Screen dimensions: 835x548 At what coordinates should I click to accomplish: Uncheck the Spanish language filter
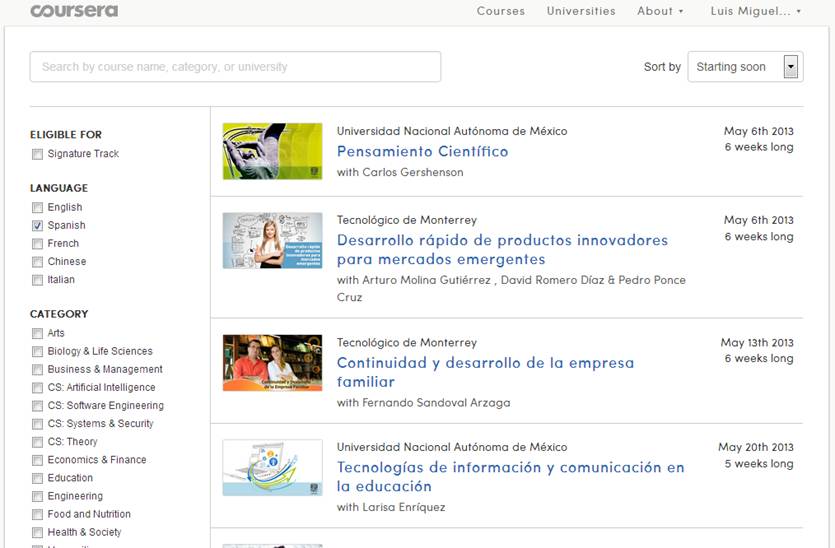point(38,226)
